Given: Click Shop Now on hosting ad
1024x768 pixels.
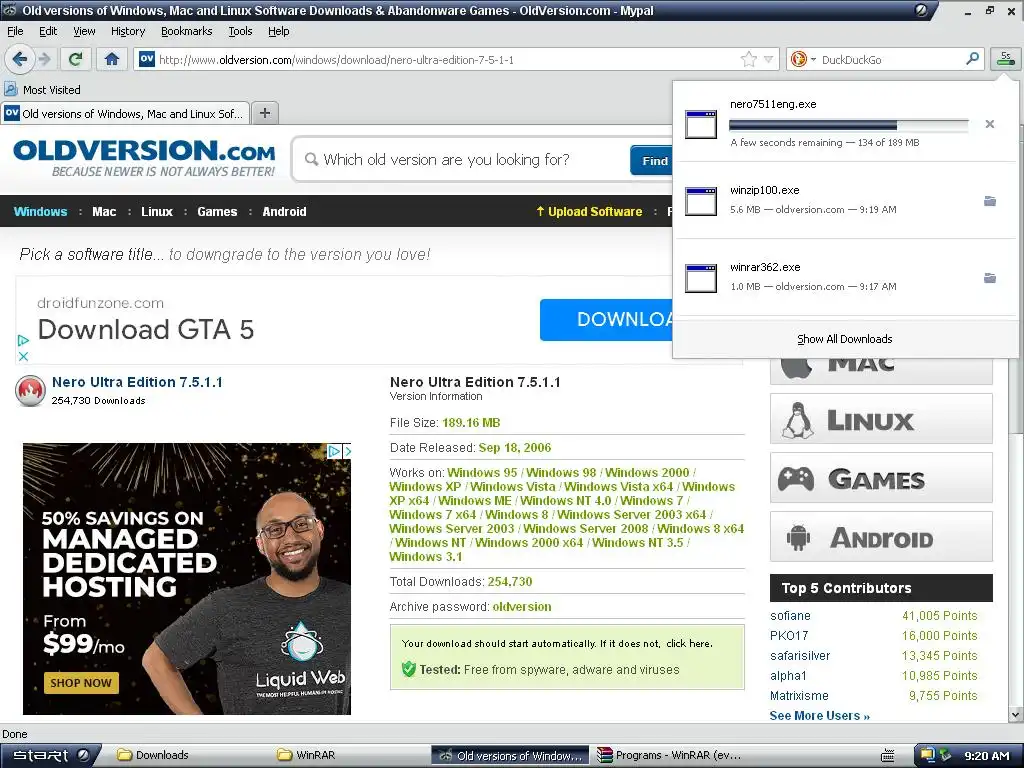Looking at the screenshot, I should pyautogui.click(x=81, y=682).
